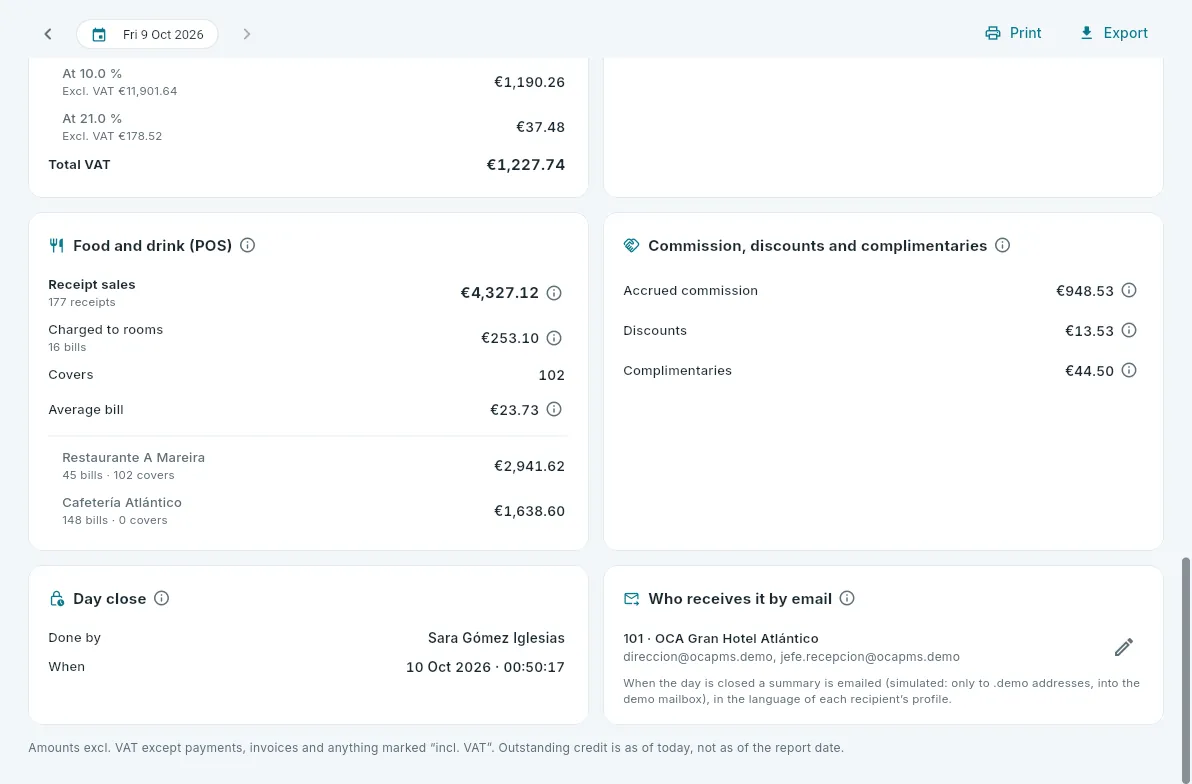Show info for Commission, discounts and complimentaries

pos(1003,245)
